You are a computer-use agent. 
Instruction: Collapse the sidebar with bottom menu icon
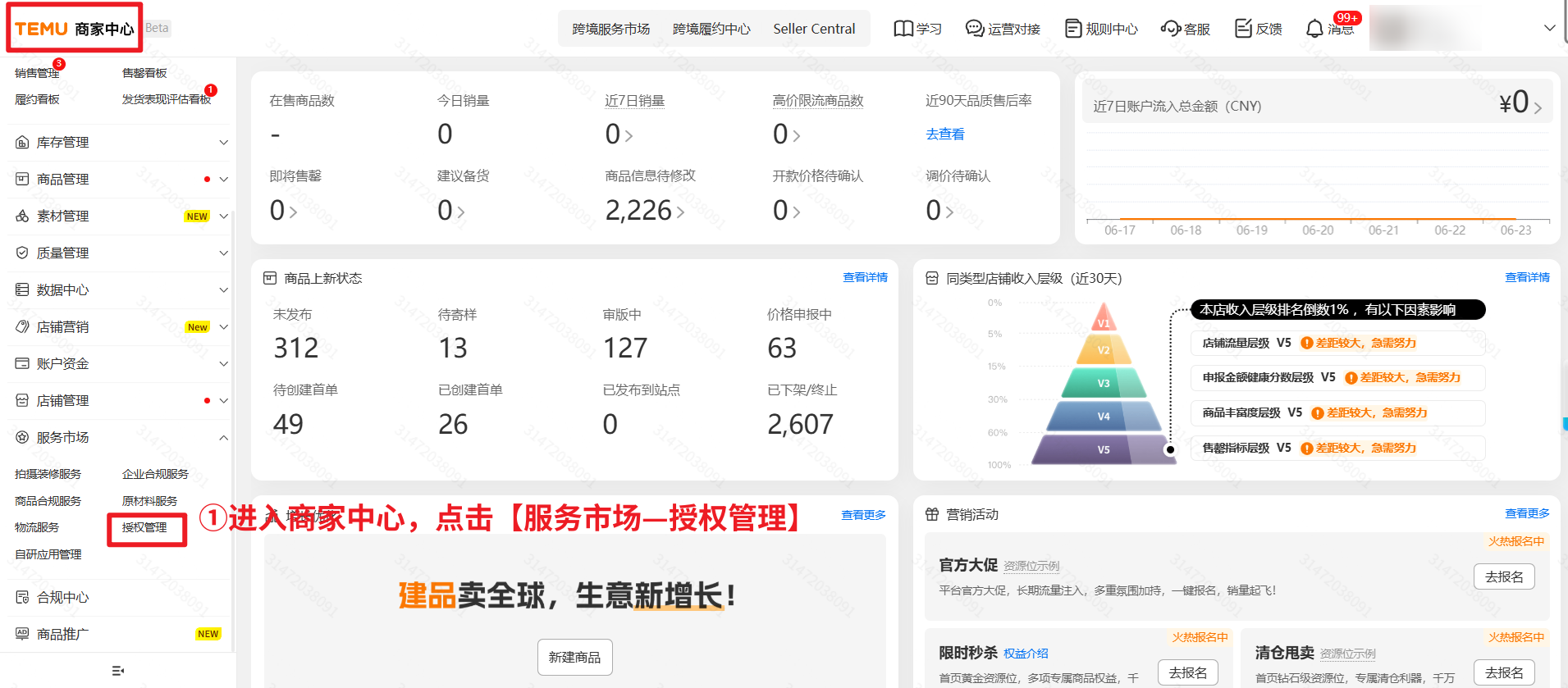118,671
